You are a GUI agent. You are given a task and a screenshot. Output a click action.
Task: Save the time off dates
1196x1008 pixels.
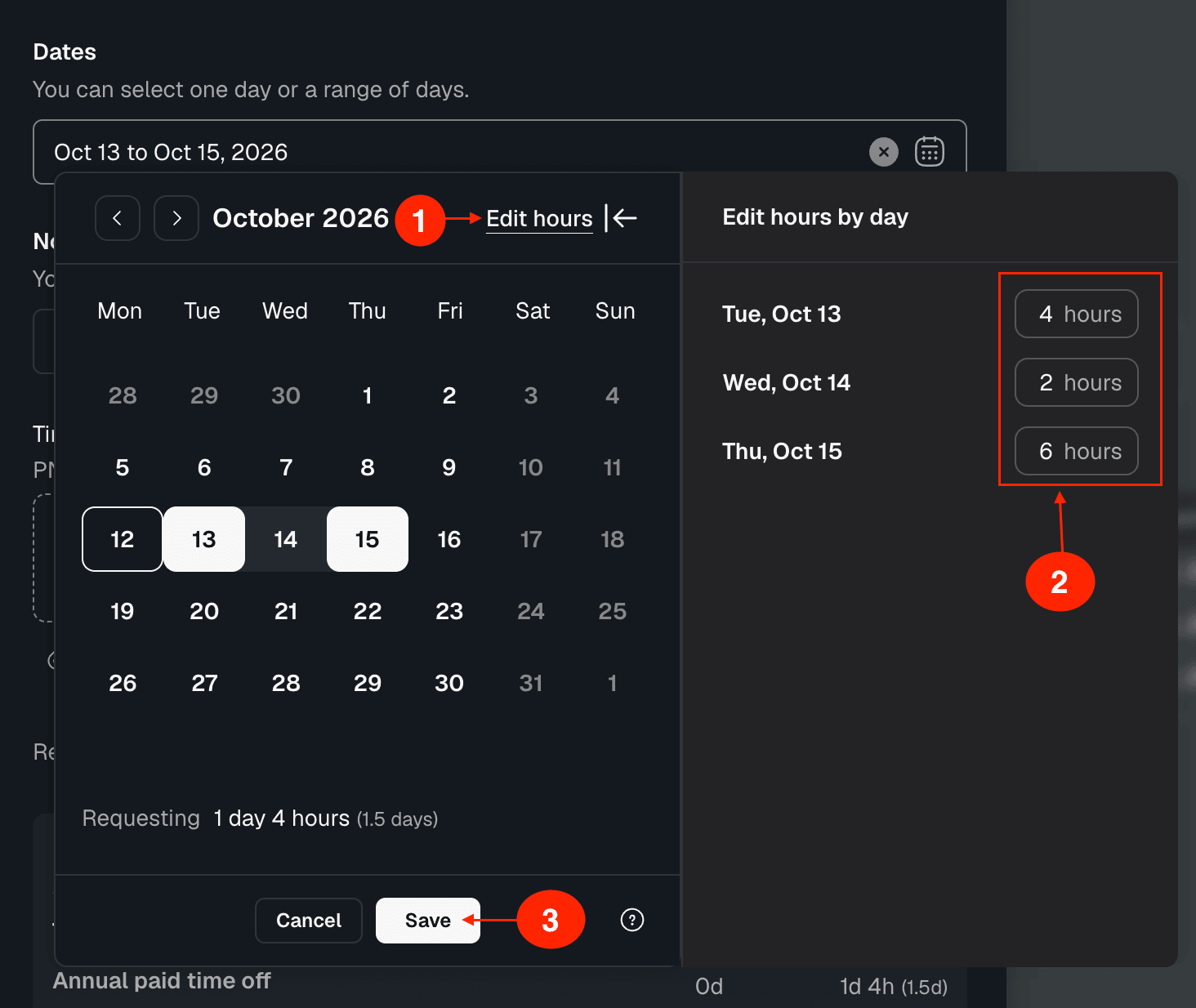pos(428,921)
